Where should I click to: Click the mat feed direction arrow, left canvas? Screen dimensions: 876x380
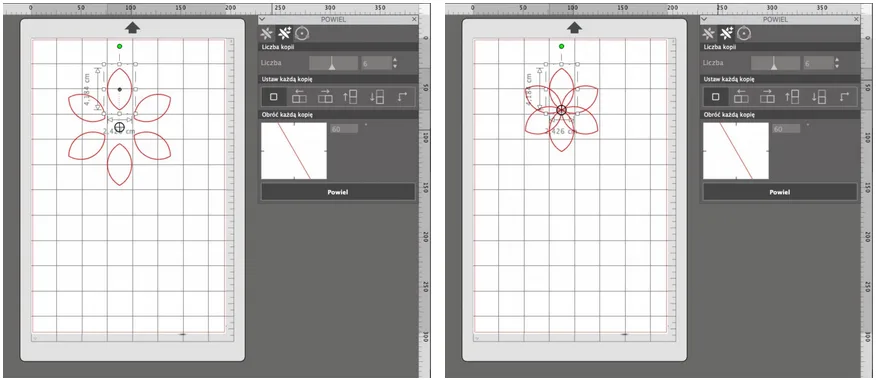132,28
